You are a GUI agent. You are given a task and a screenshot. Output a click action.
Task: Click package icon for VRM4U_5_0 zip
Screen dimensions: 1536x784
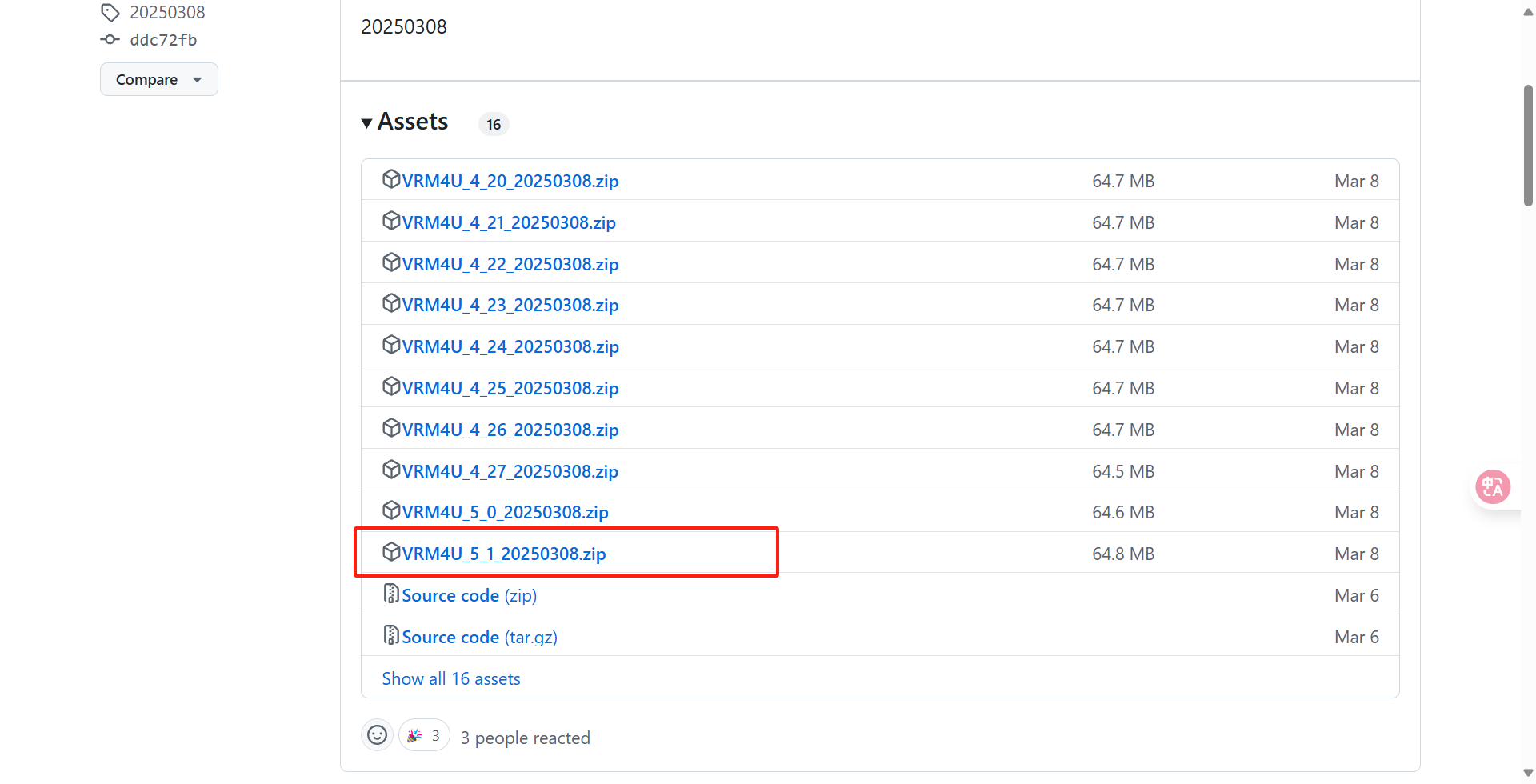tap(391, 510)
